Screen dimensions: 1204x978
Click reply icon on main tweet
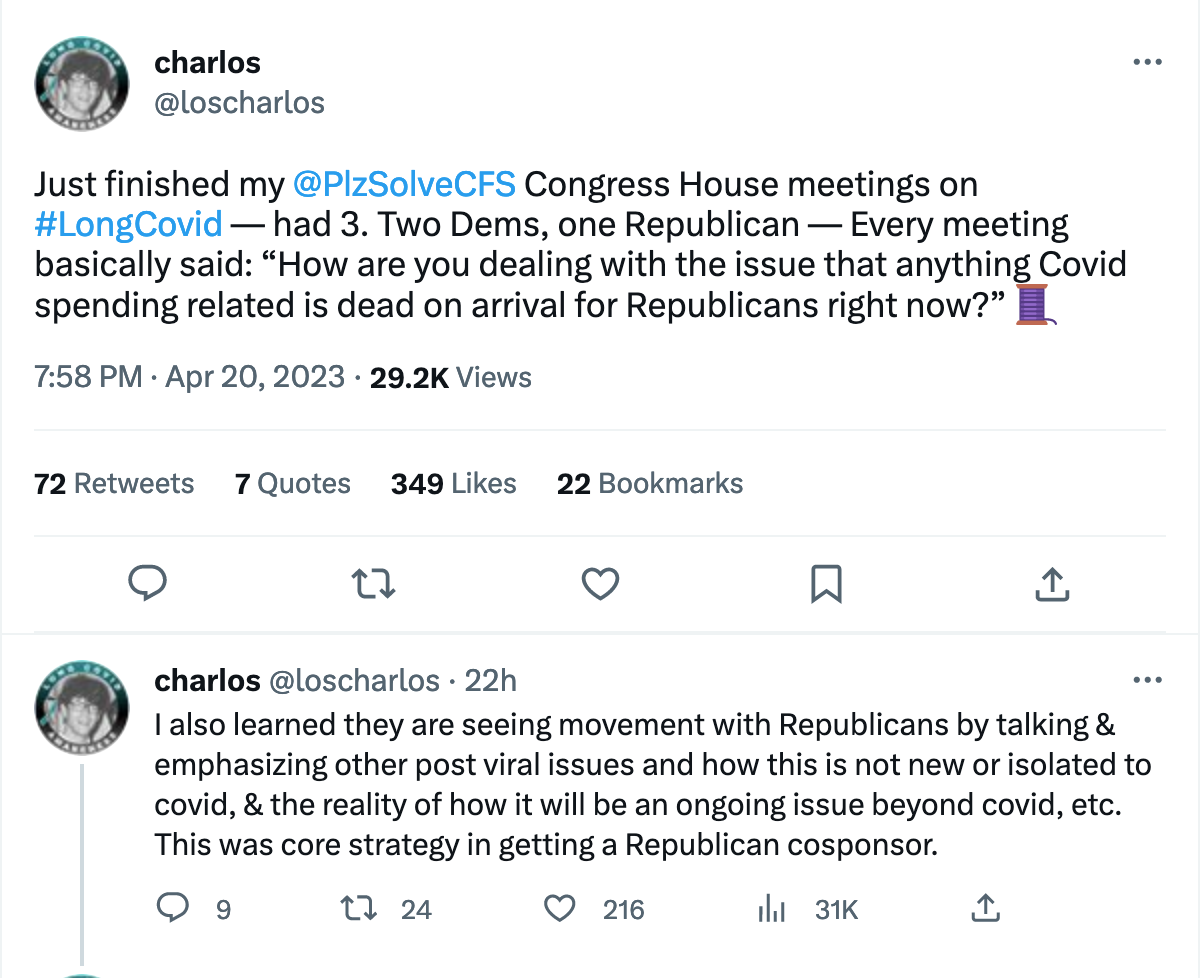pos(148,582)
